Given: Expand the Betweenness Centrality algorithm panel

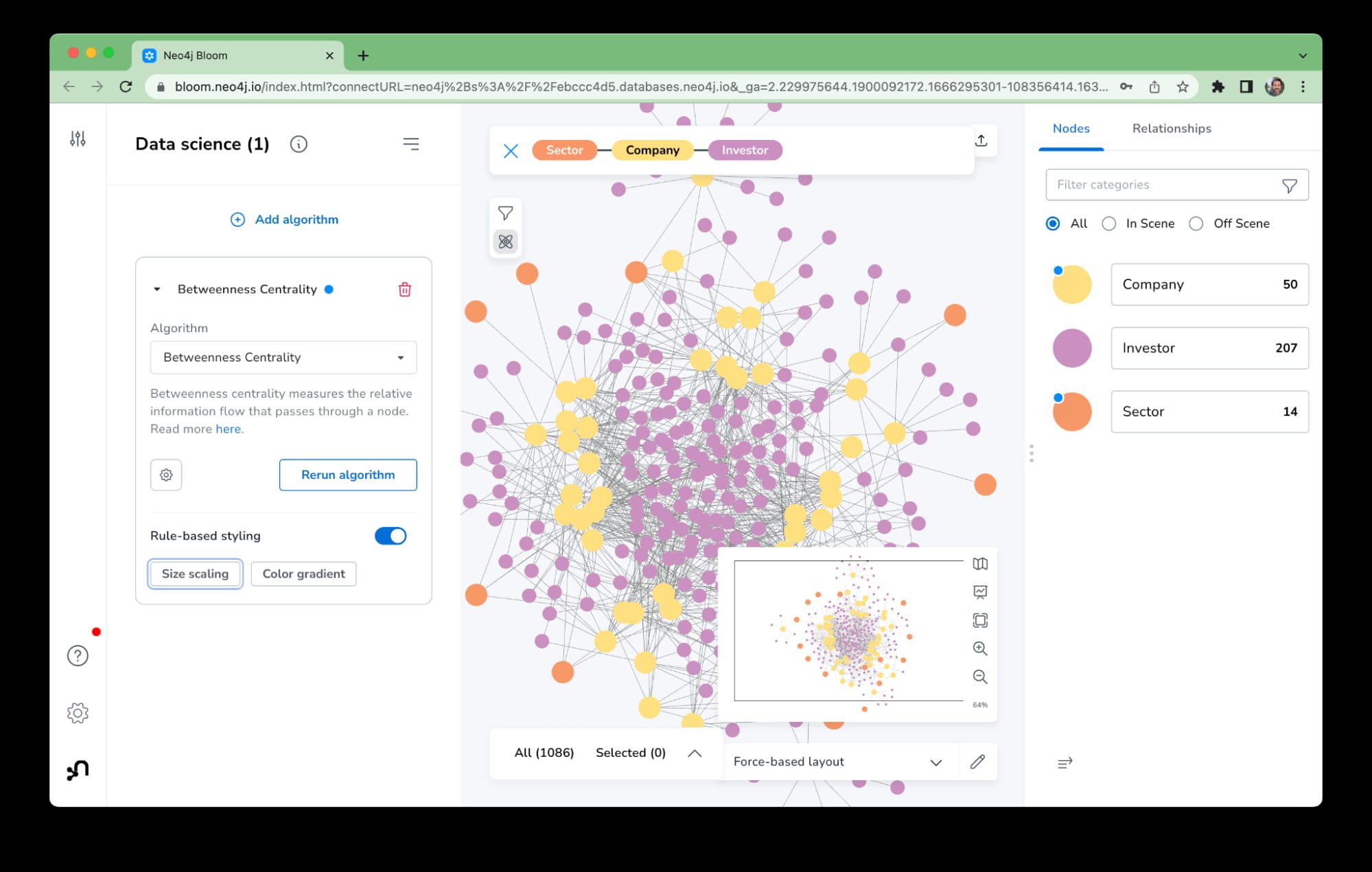Looking at the screenshot, I should [x=156, y=289].
